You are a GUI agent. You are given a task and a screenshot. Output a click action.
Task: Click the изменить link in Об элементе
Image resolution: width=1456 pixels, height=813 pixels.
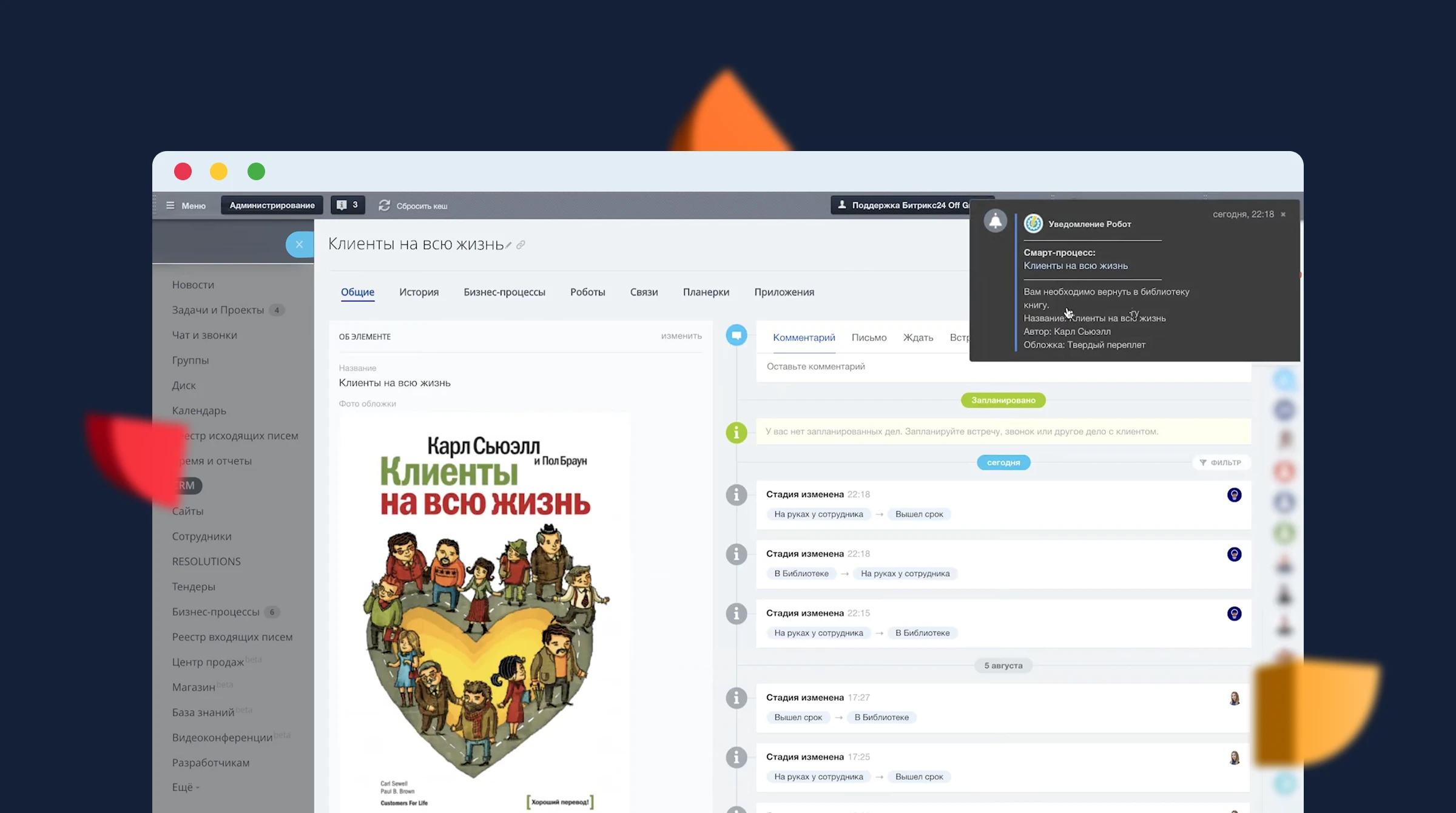681,336
